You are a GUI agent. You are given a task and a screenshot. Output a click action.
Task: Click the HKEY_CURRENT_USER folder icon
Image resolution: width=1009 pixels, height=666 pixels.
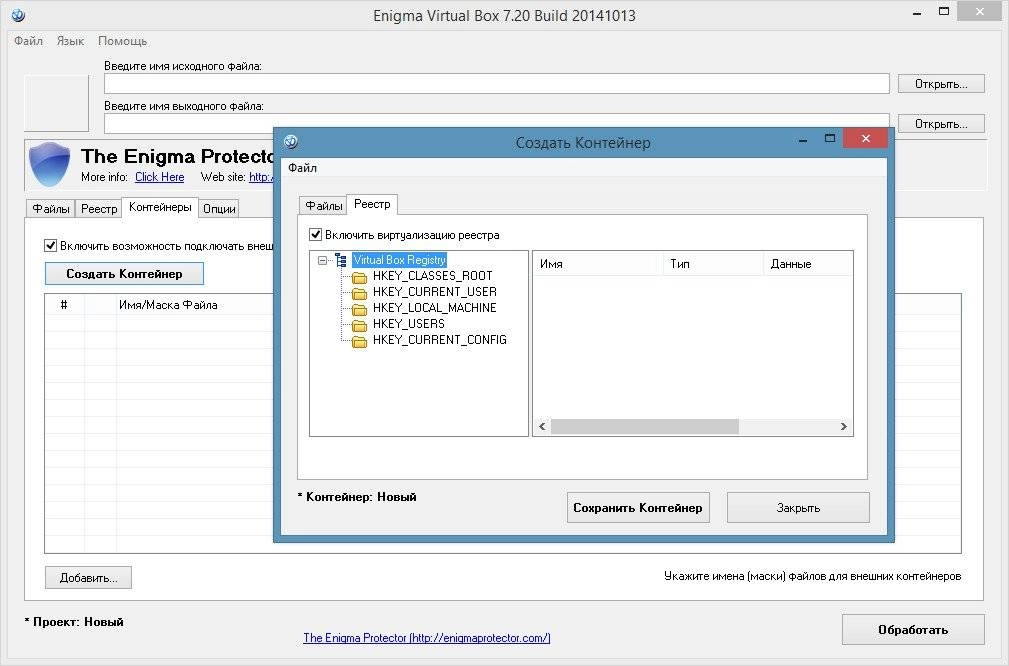(359, 293)
